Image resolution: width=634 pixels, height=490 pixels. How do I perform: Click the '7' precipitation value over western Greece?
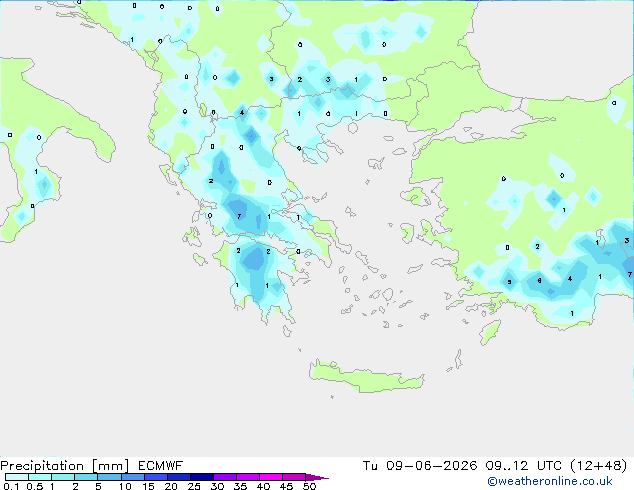(239, 216)
